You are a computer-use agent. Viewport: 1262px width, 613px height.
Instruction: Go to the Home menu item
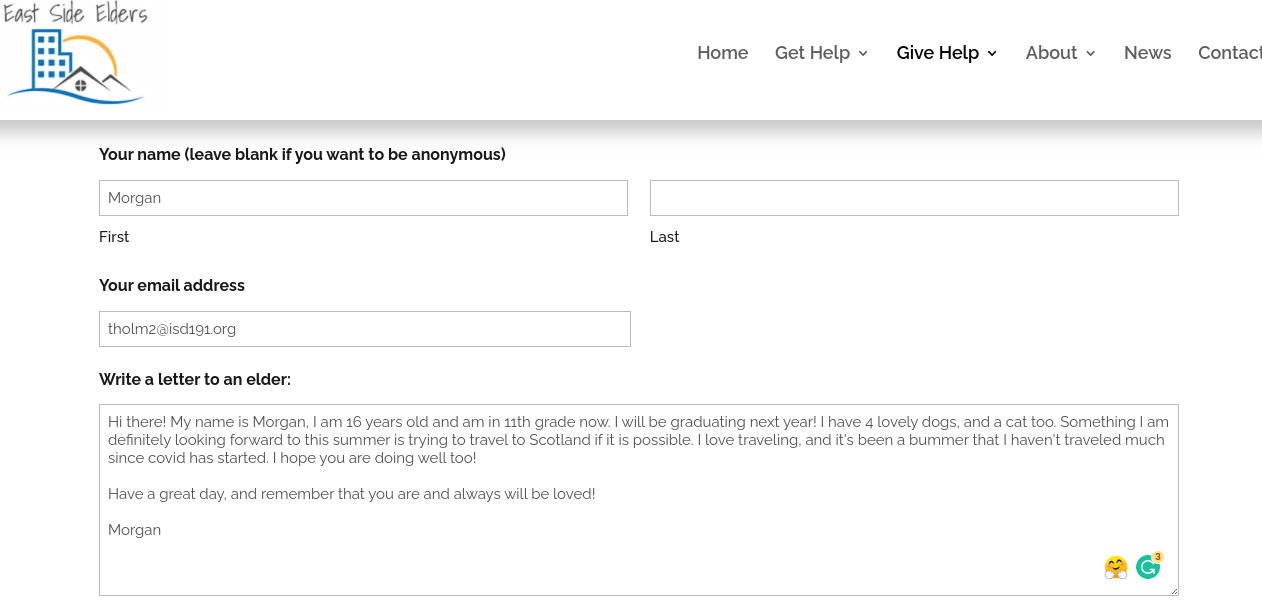coord(723,53)
